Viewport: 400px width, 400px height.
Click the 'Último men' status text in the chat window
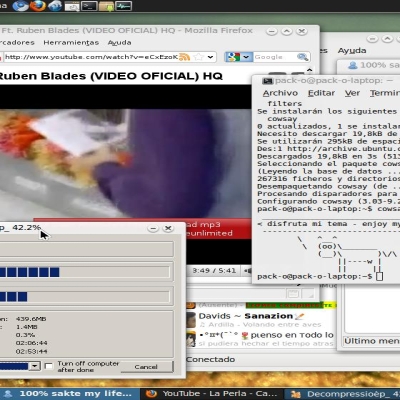(x=372, y=341)
